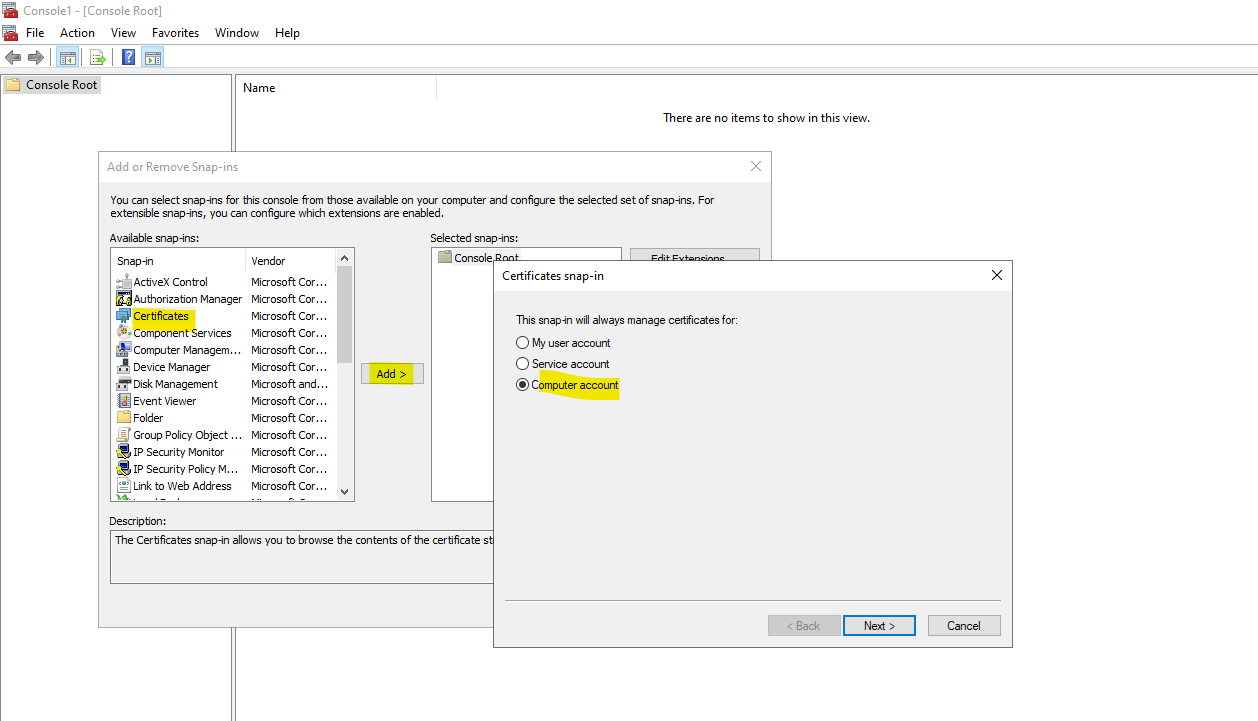Click the Description box text

304,540
